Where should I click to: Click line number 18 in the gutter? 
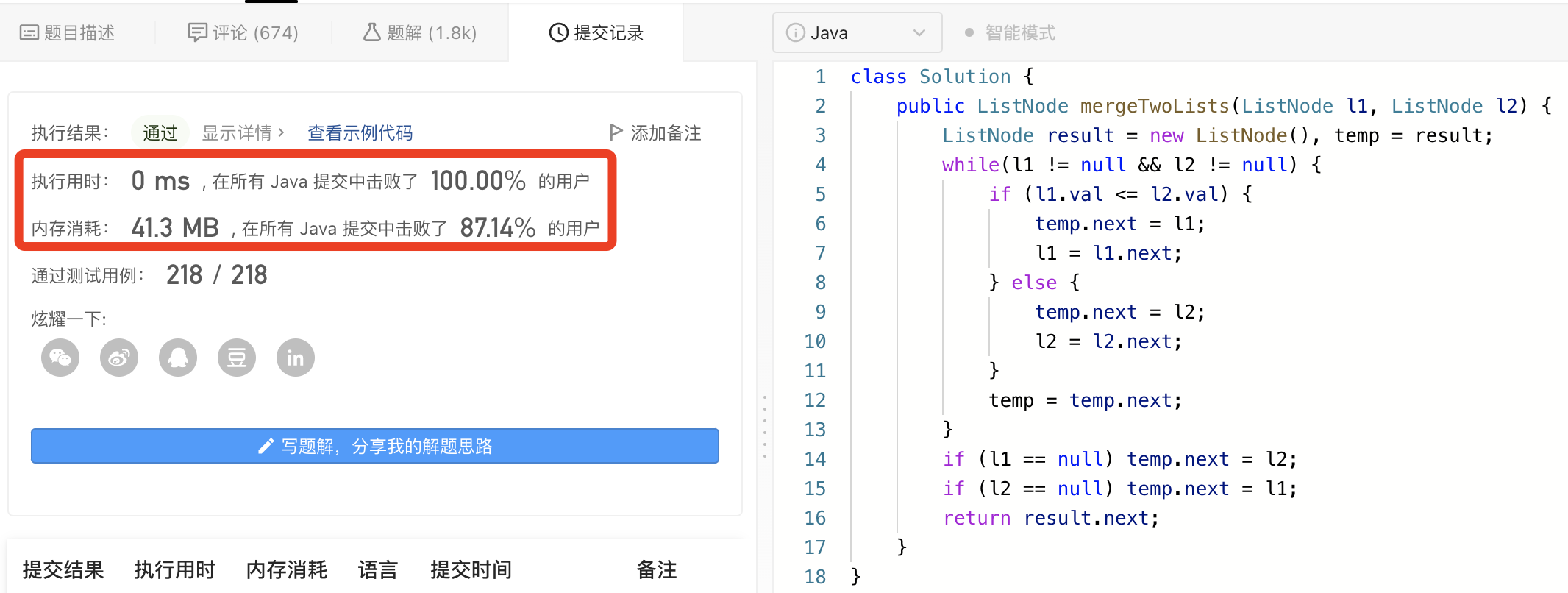[x=815, y=577]
